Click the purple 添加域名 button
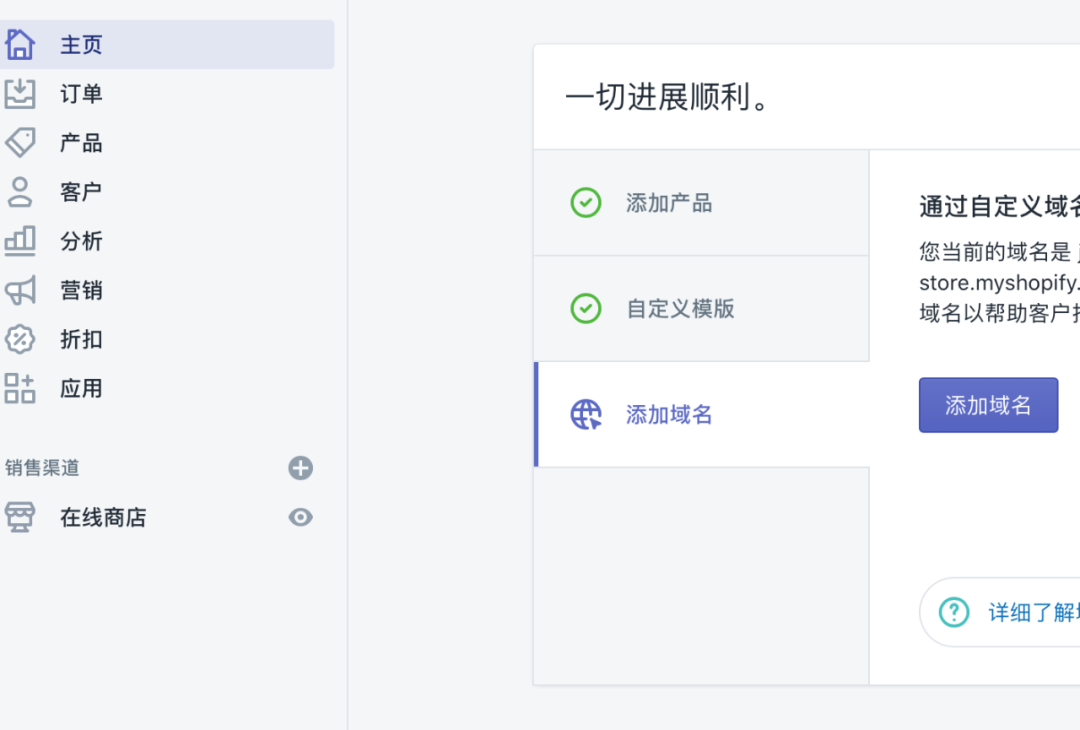Image resolution: width=1080 pixels, height=730 pixels. click(988, 405)
